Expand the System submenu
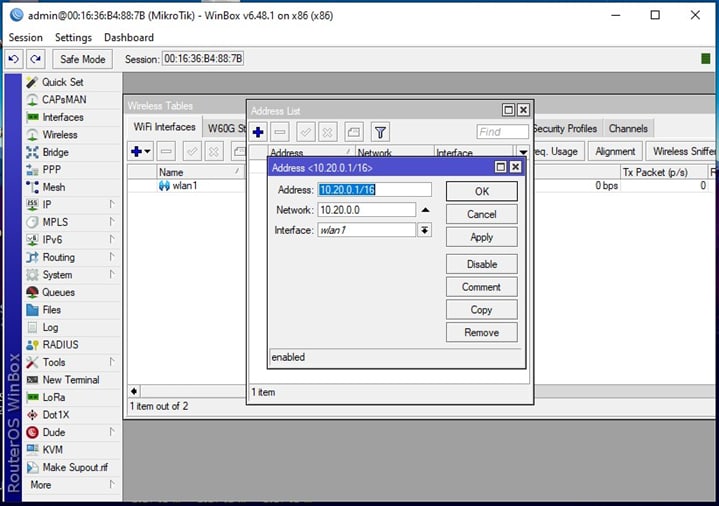The width and height of the screenshot is (719, 506). [111, 274]
